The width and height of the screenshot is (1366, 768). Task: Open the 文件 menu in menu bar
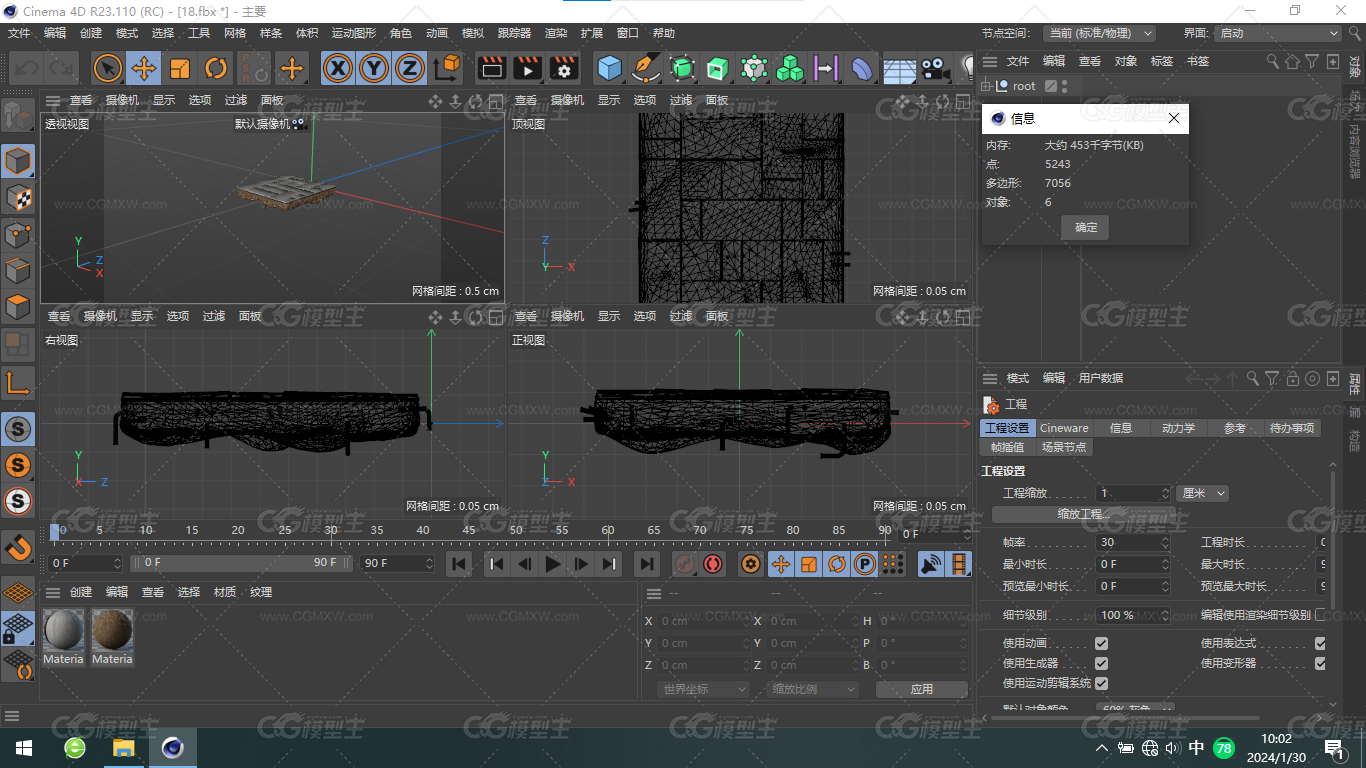[19, 33]
